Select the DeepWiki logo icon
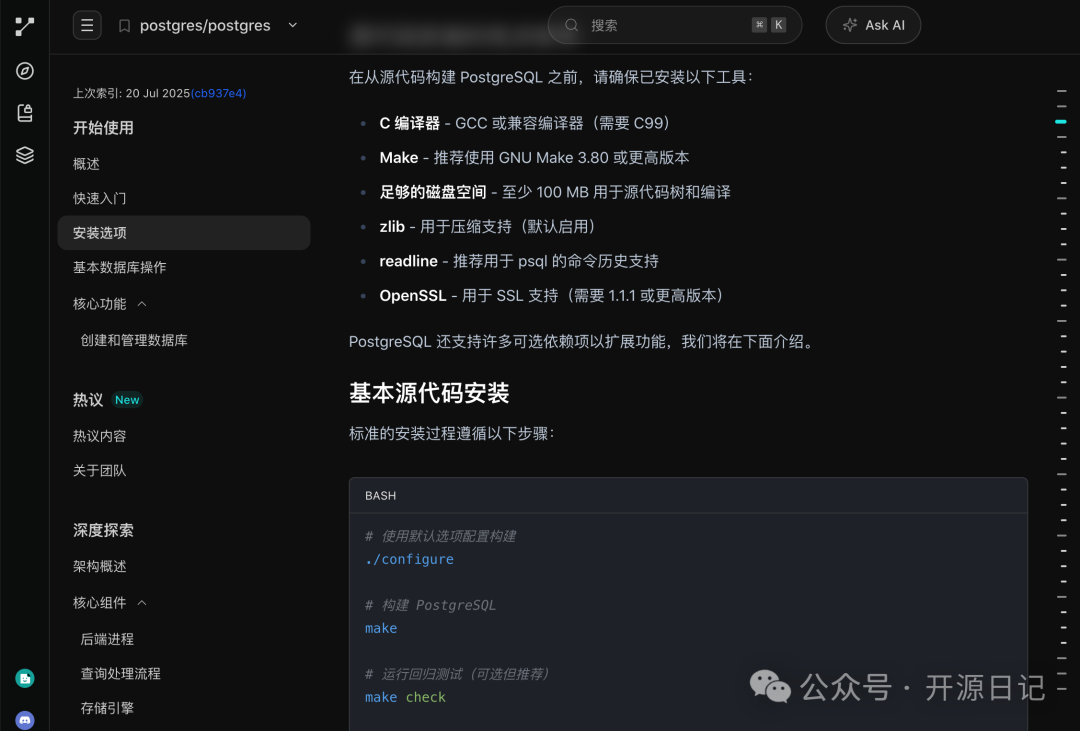The height and width of the screenshot is (731, 1080). coord(23,25)
